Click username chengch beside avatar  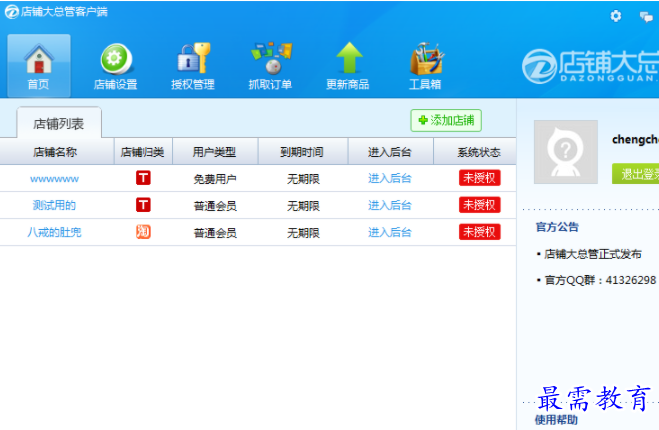[x=635, y=140]
